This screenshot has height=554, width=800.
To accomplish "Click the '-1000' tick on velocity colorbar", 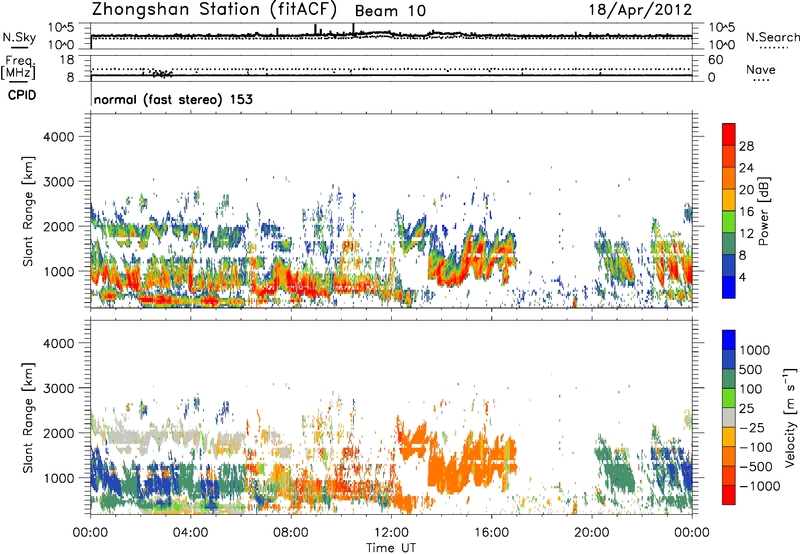I will (x=759, y=486).
